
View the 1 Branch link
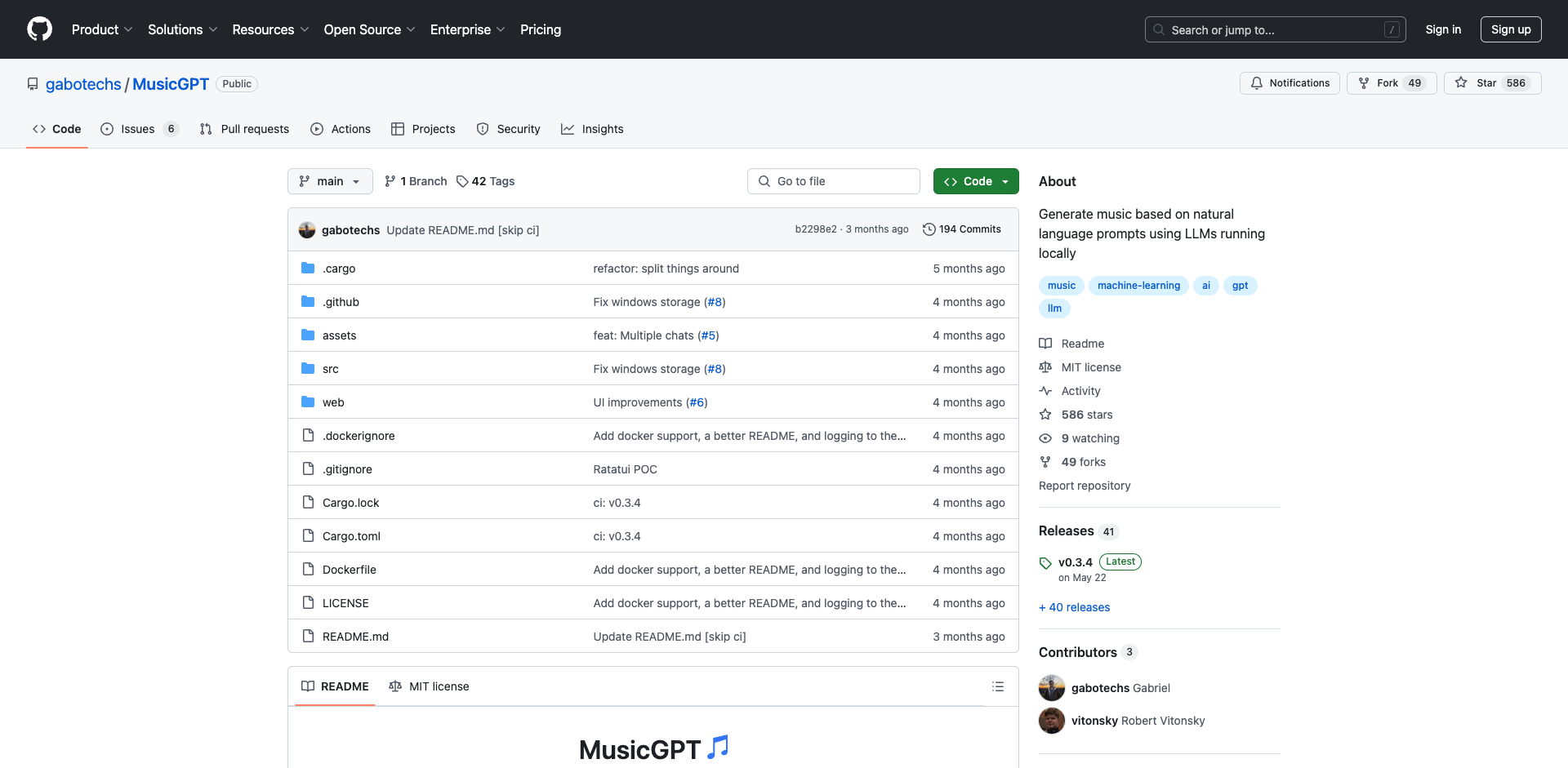(x=416, y=181)
